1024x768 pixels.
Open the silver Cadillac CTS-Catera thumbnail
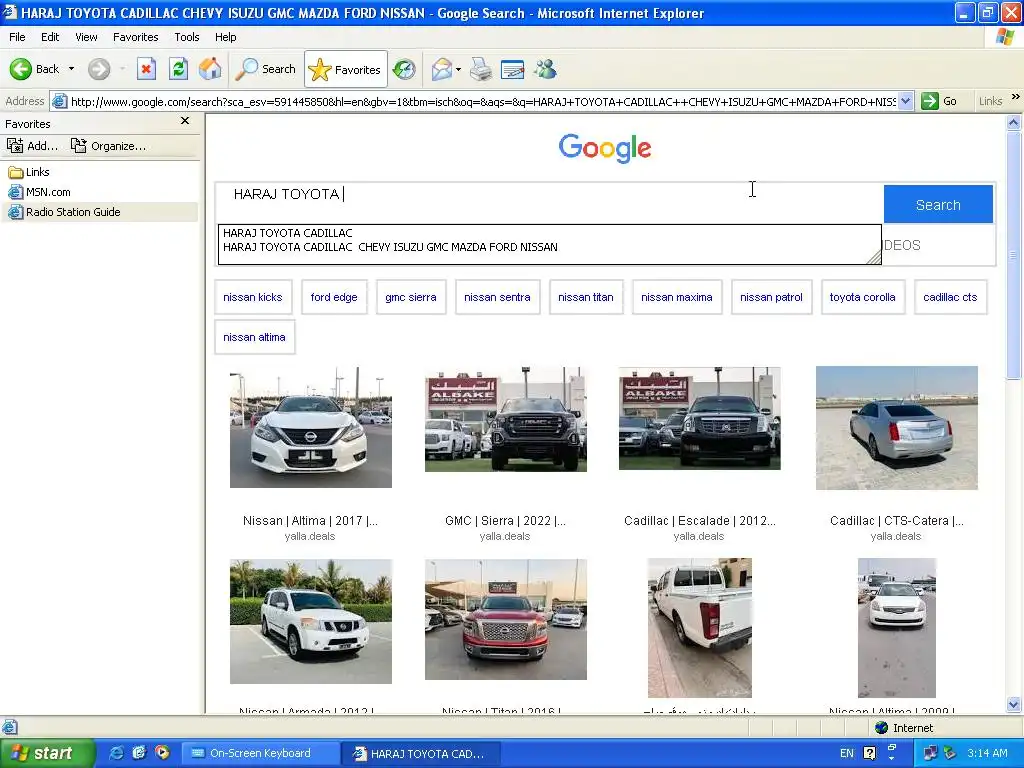coord(897,428)
